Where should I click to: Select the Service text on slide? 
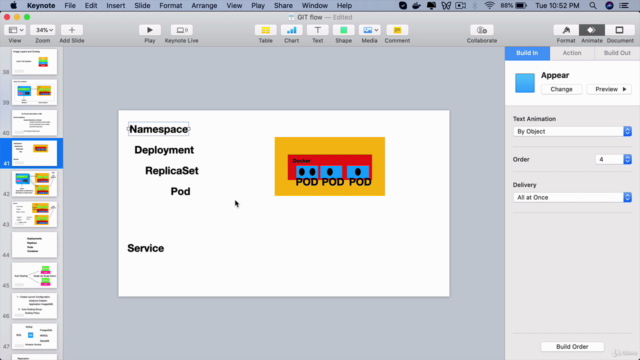145,248
